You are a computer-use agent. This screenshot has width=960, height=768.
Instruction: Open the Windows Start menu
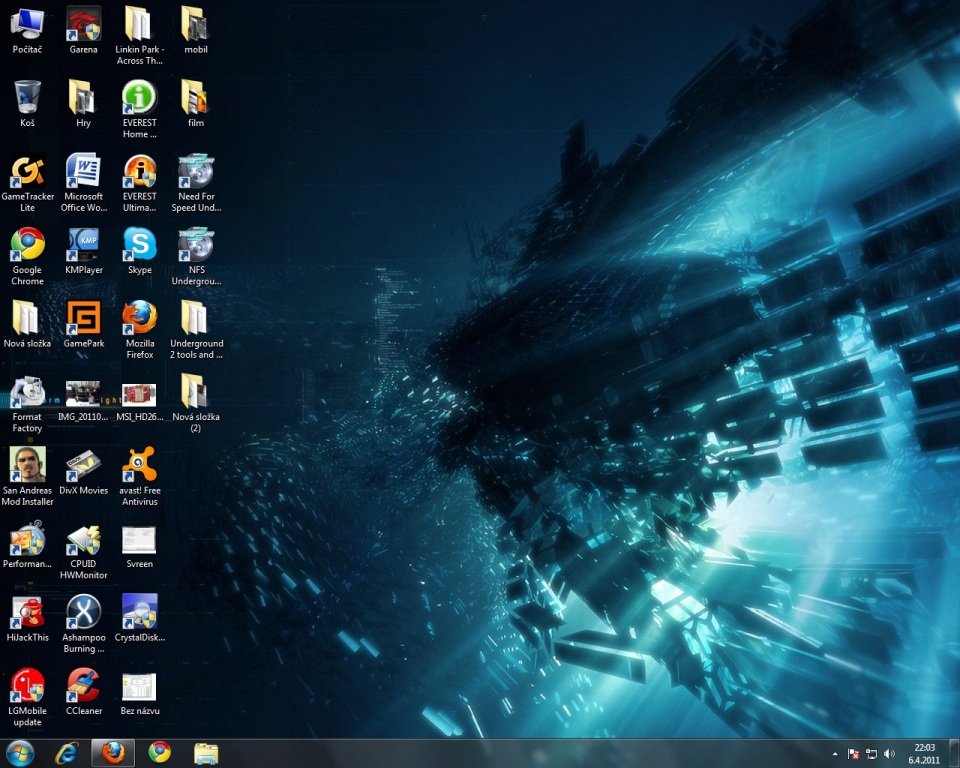pos(20,753)
